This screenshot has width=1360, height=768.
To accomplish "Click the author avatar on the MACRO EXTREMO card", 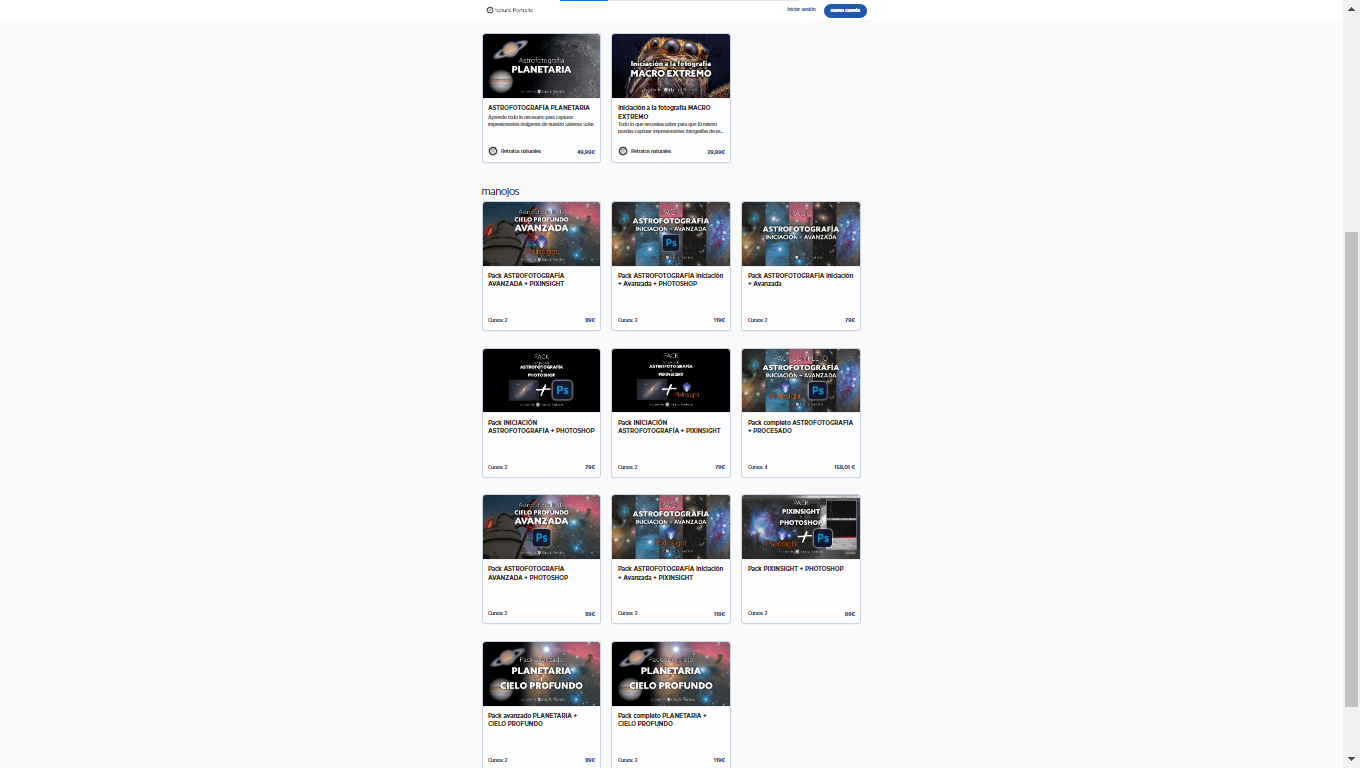I will (623, 151).
